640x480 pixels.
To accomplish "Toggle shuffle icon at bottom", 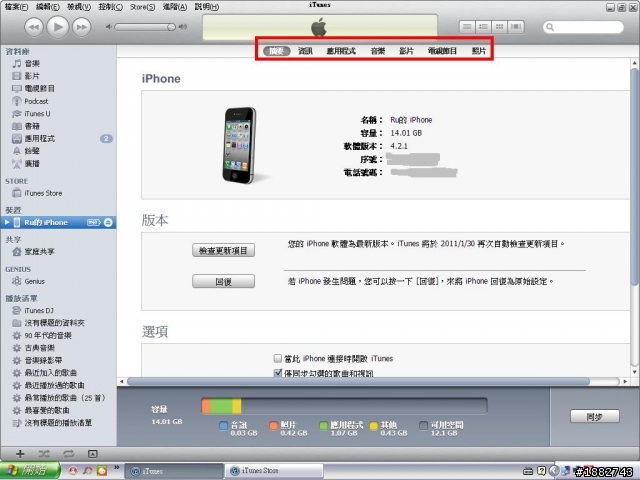I will click(x=44, y=454).
